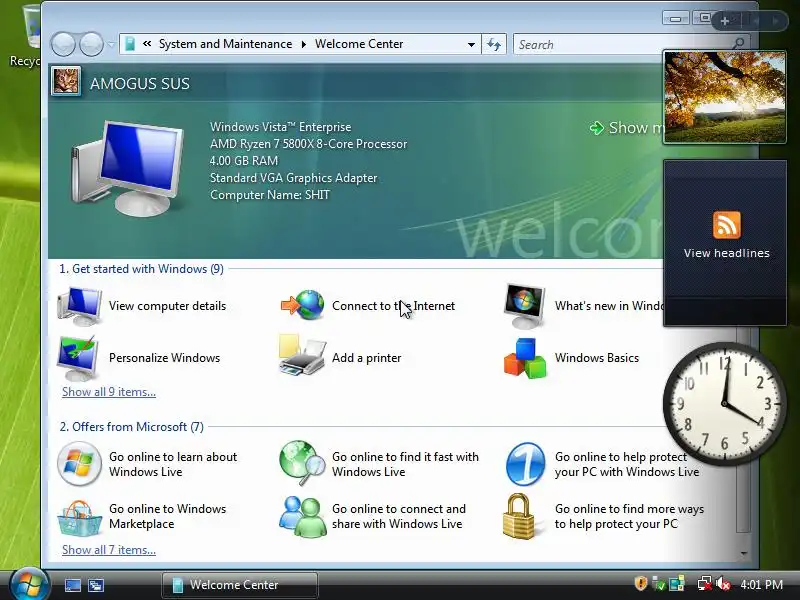Click the 4:01 PM taskbar clock
The image size is (800, 600).
tap(761, 584)
